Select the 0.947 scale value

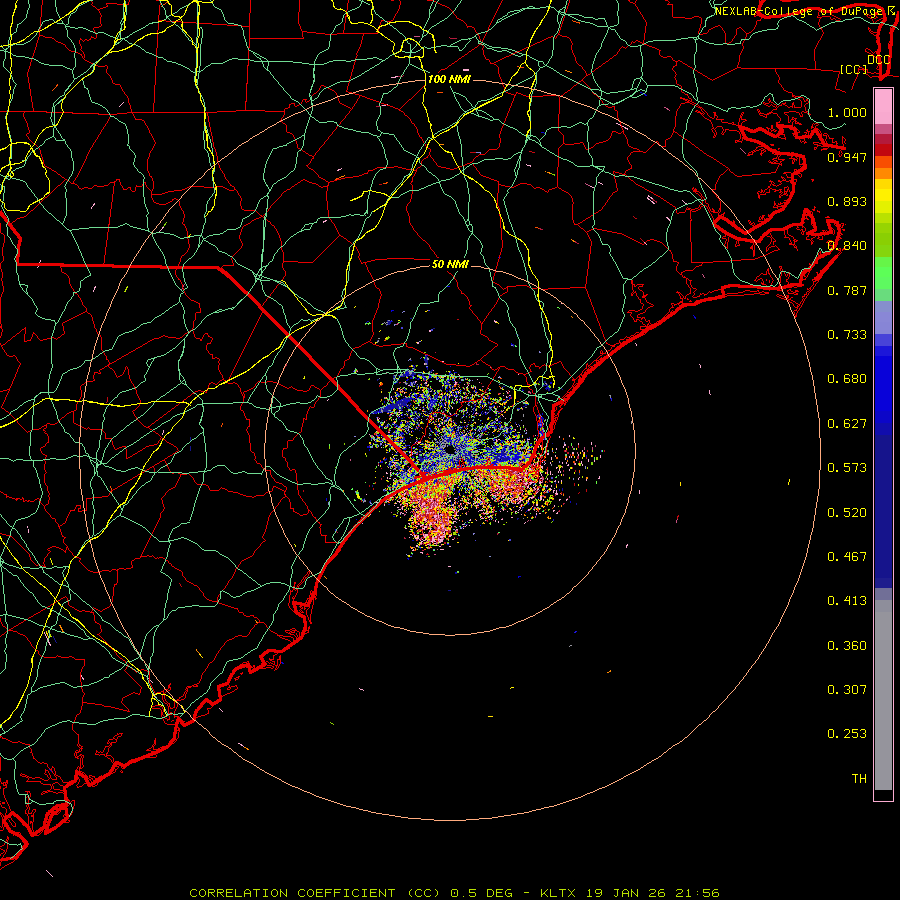(x=847, y=157)
